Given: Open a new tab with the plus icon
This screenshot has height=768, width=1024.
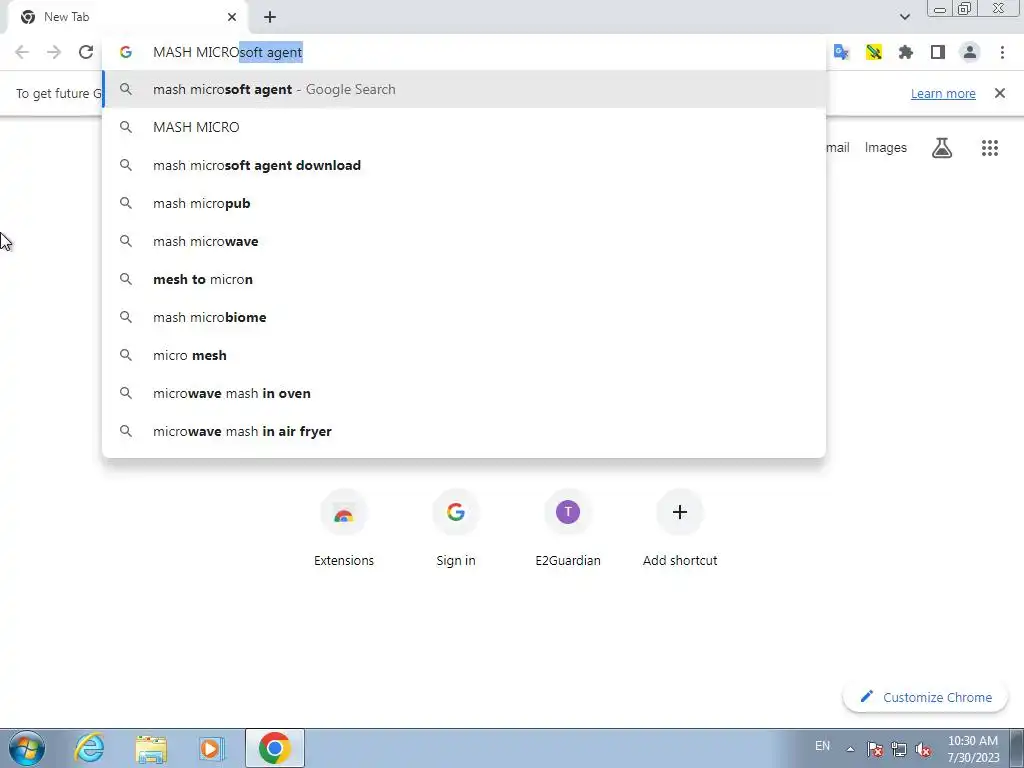Looking at the screenshot, I should 270,17.
